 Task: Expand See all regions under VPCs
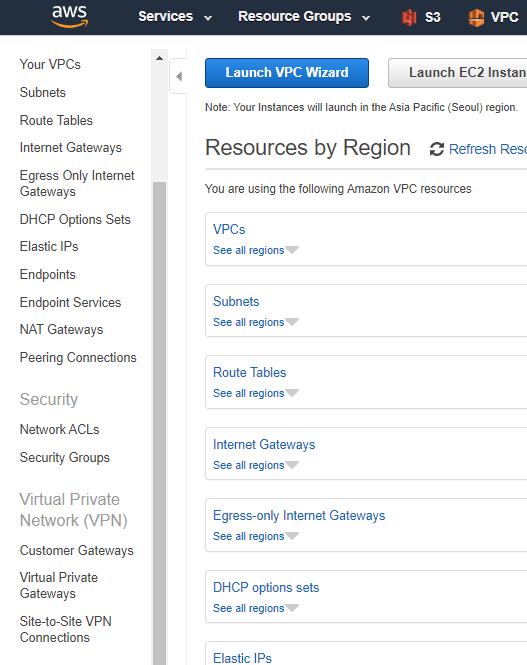[256, 250]
